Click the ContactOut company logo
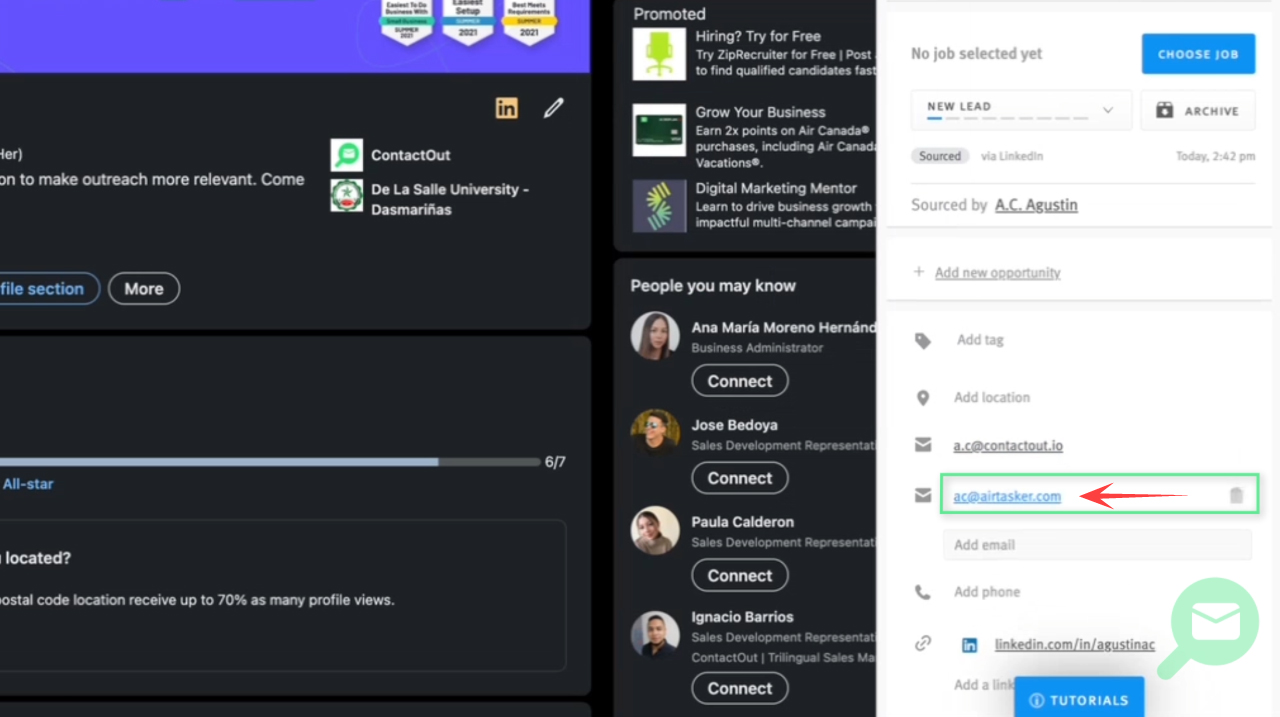This screenshot has width=1280, height=717. (x=347, y=155)
